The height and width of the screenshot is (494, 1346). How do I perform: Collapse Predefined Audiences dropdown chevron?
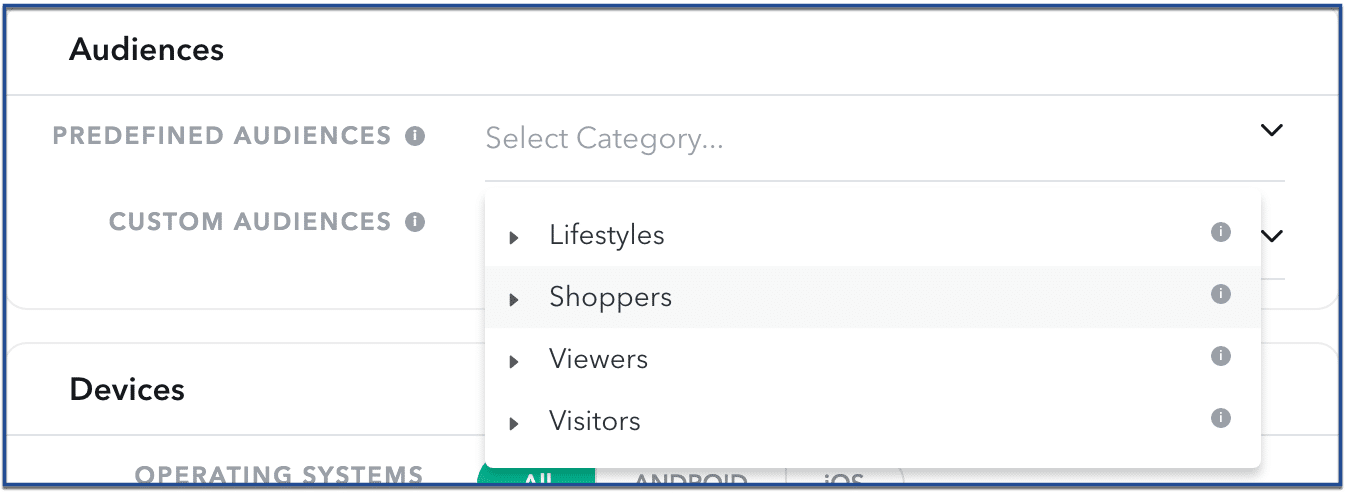1271,130
